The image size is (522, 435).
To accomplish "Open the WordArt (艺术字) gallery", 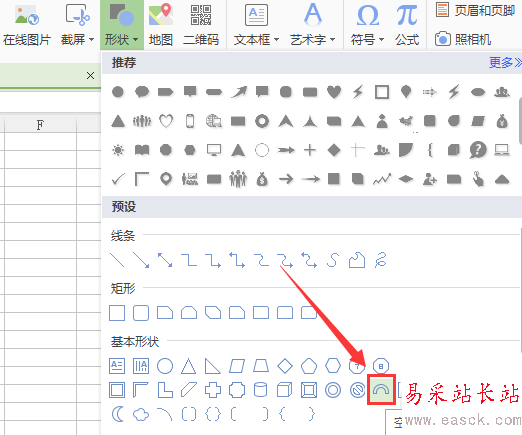I will coord(312,26).
